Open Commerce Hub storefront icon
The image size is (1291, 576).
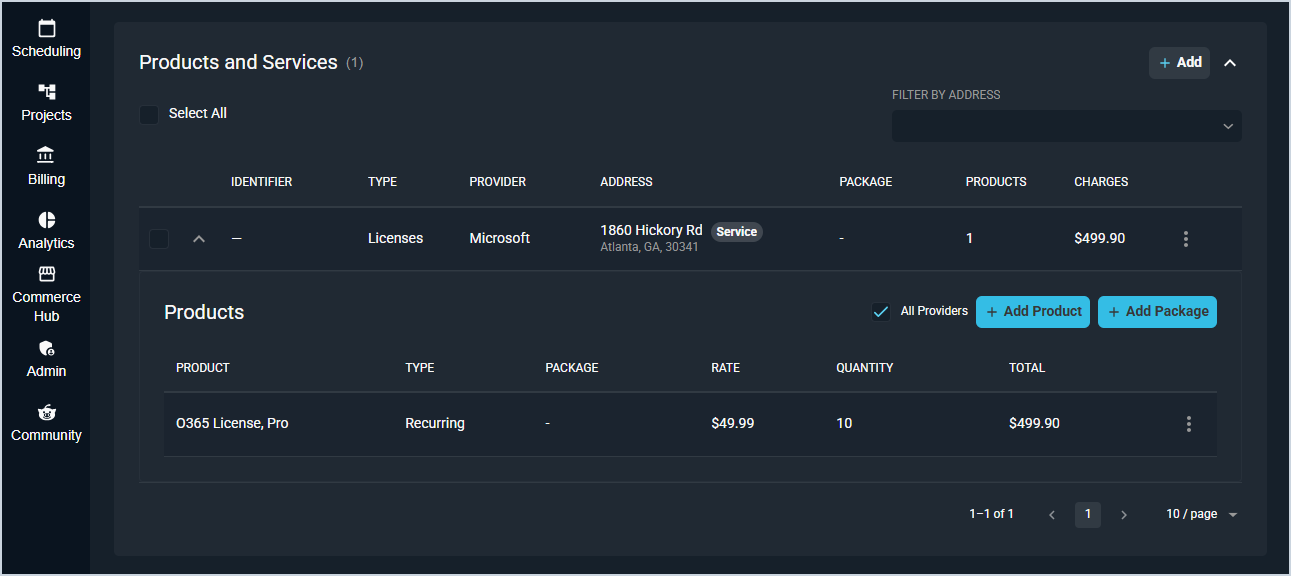pyautogui.click(x=46, y=274)
